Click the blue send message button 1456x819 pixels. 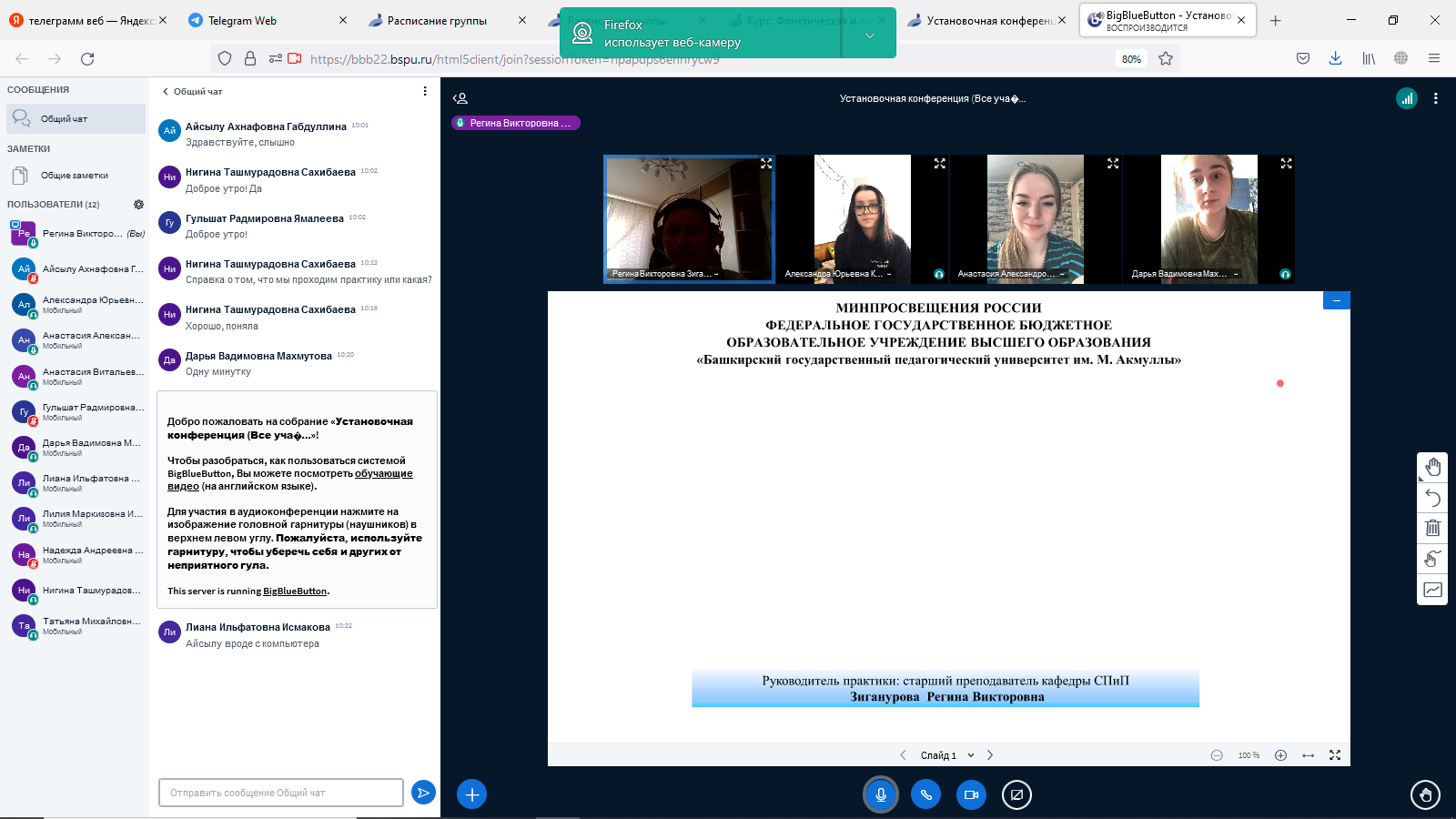coord(423,793)
